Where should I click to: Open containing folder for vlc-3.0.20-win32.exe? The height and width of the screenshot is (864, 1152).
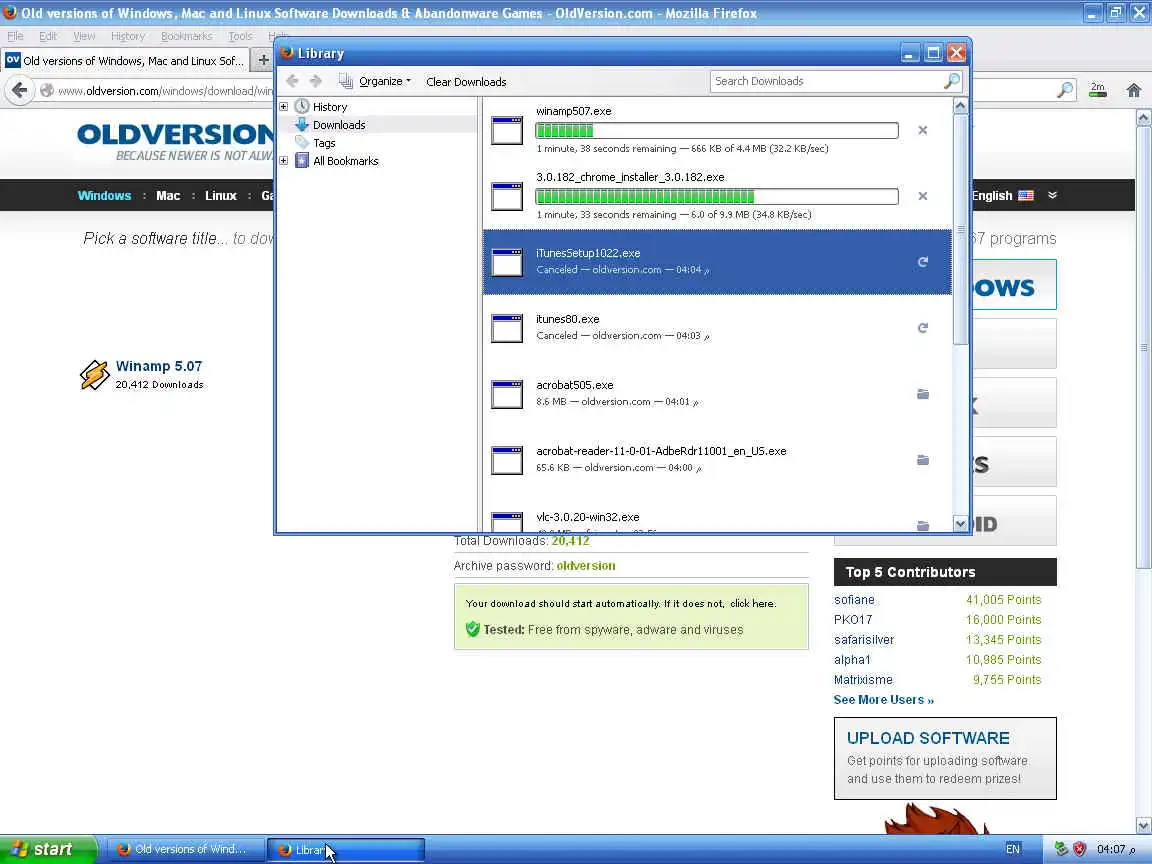(923, 525)
